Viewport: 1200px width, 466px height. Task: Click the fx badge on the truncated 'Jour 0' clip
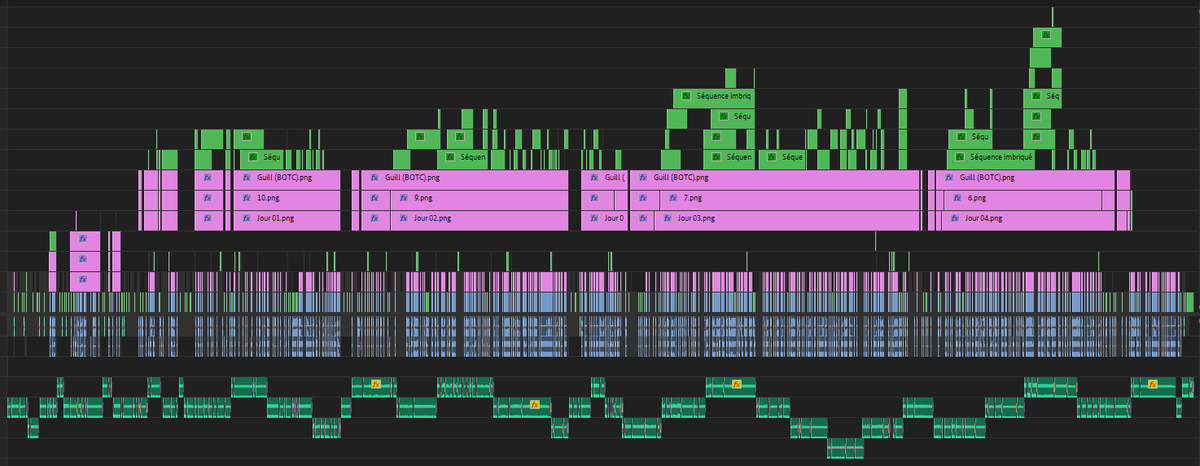[x=595, y=217]
